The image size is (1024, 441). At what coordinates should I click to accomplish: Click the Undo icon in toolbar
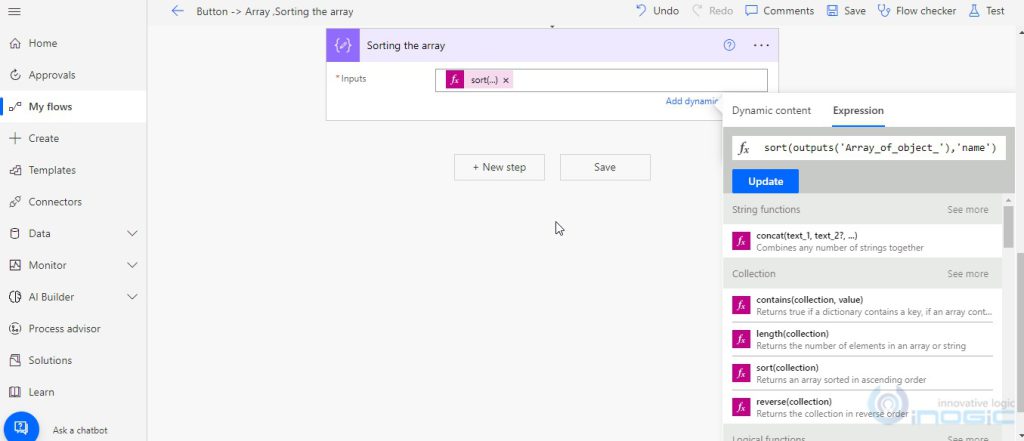pyautogui.click(x=641, y=11)
